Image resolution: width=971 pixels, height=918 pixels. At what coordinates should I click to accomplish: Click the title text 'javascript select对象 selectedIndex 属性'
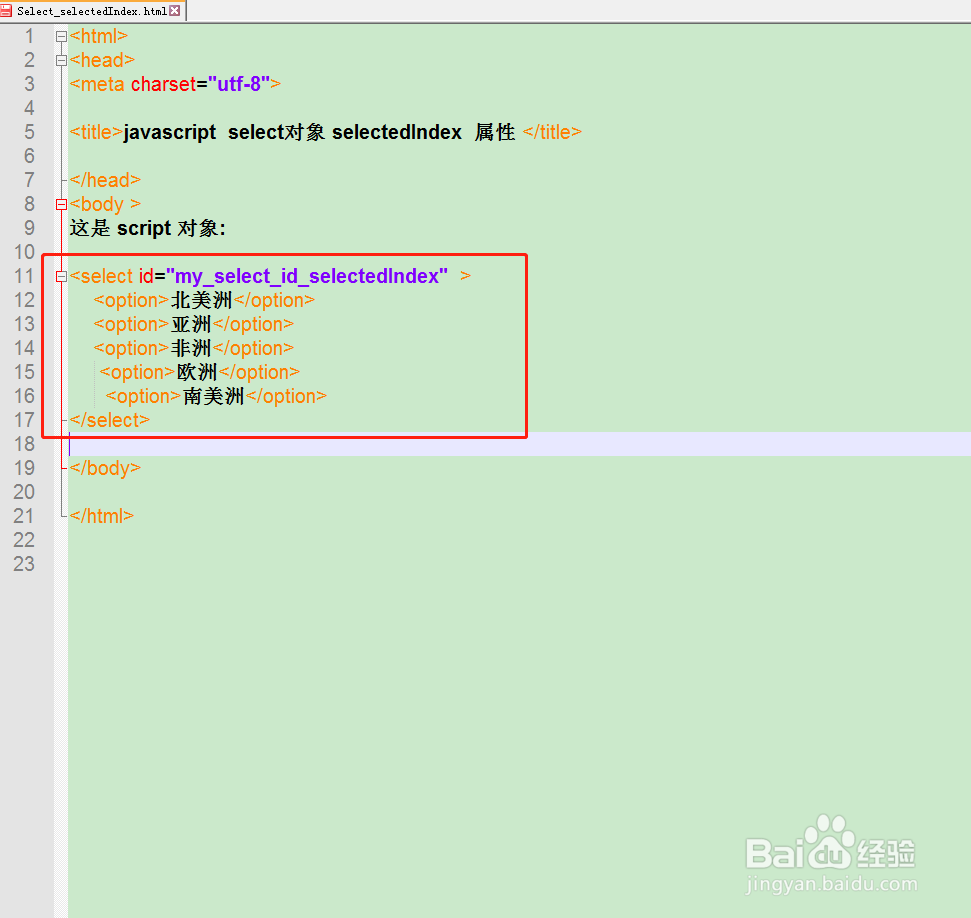click(x=319, y=132)
